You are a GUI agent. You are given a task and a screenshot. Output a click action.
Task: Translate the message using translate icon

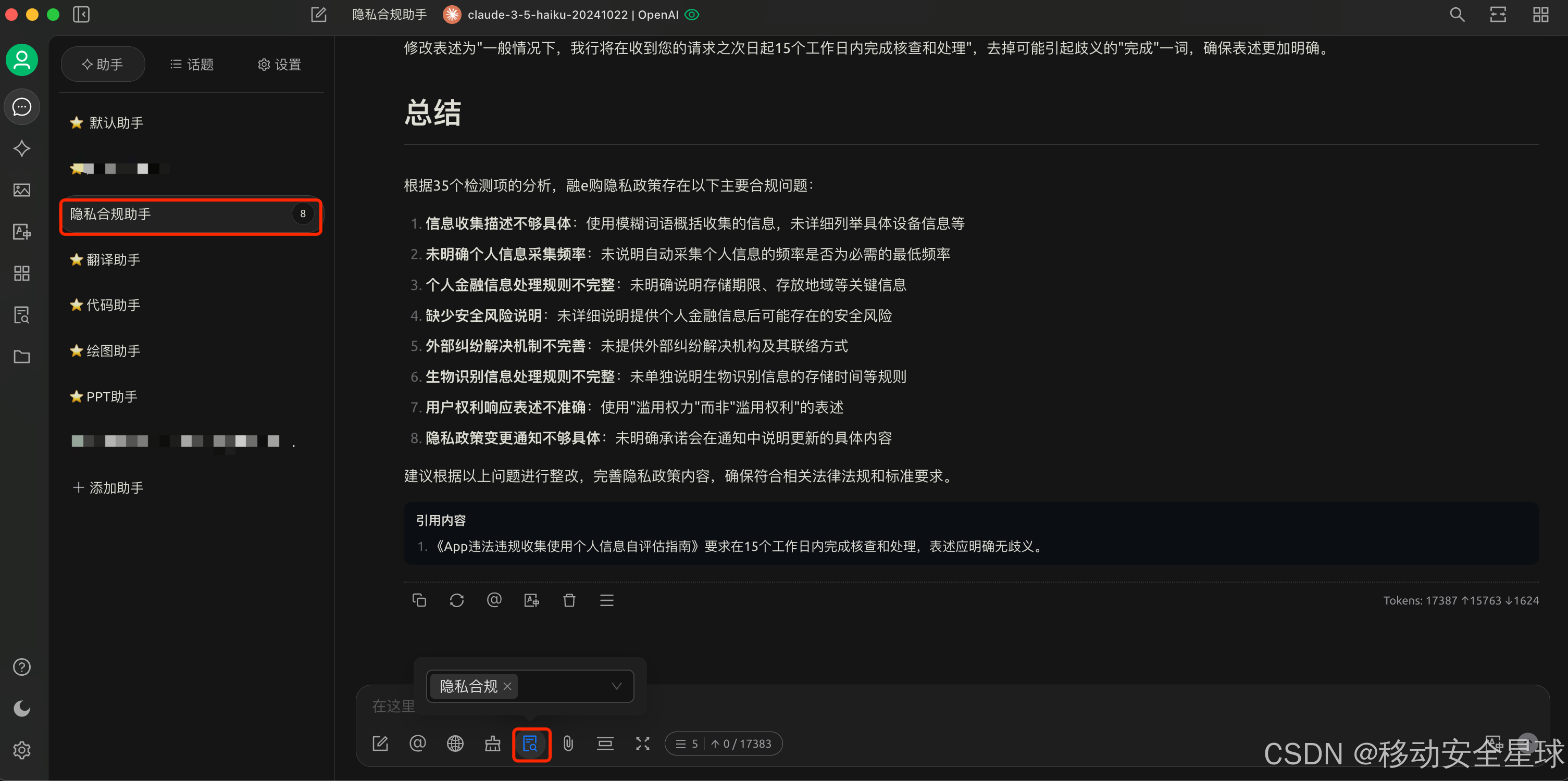(531, 600)
